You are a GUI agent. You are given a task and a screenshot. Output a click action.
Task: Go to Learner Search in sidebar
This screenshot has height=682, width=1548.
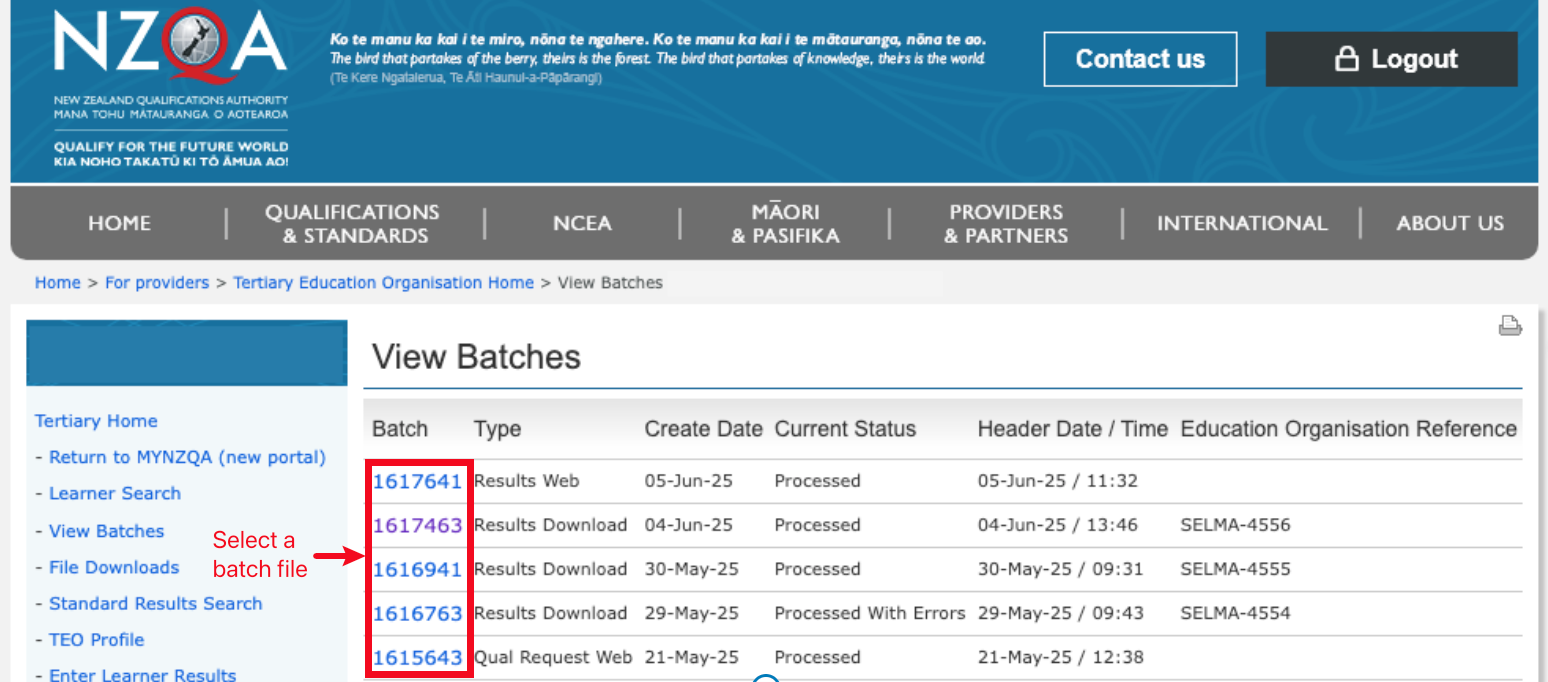(x=114, y=493)
